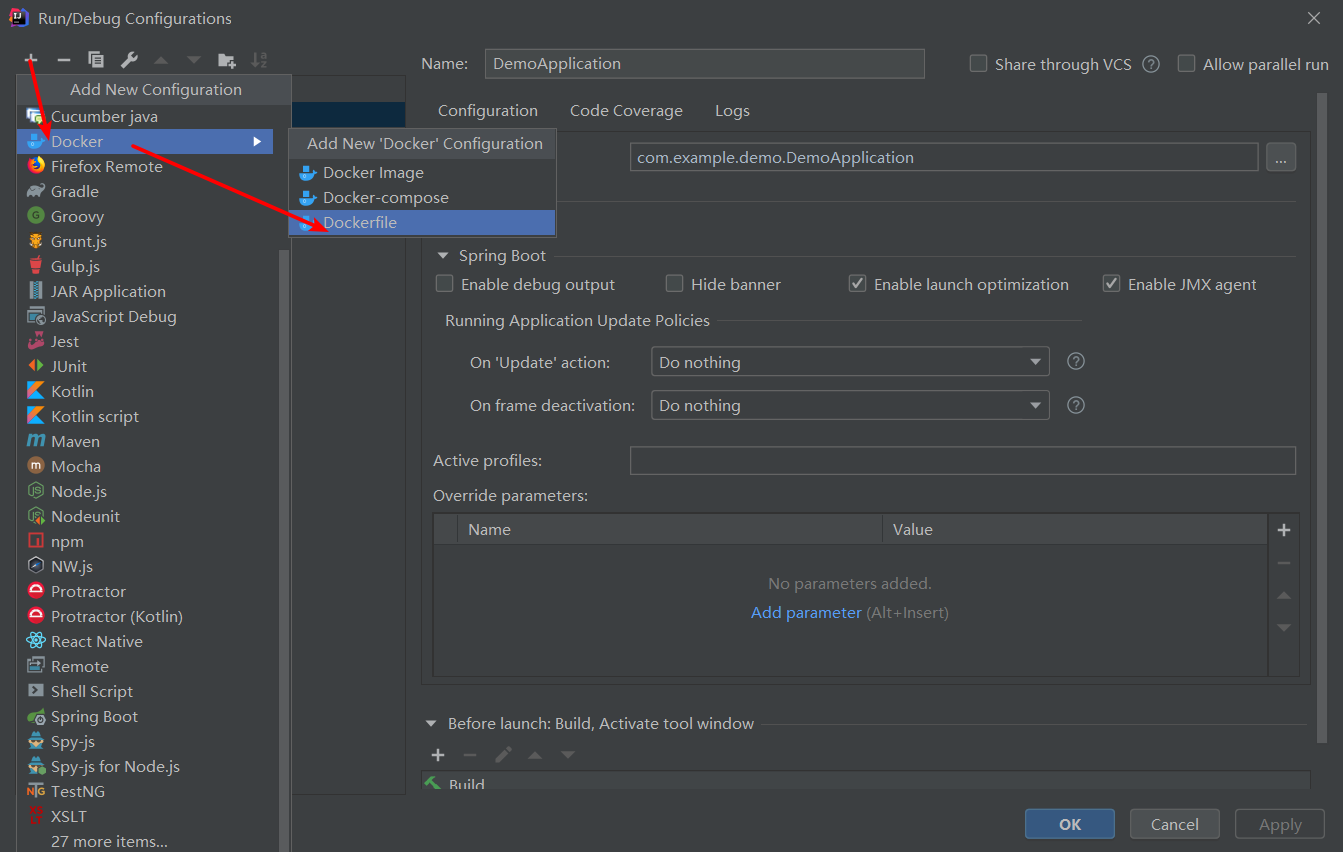Click the Cancel button

tap(1175, 824)
